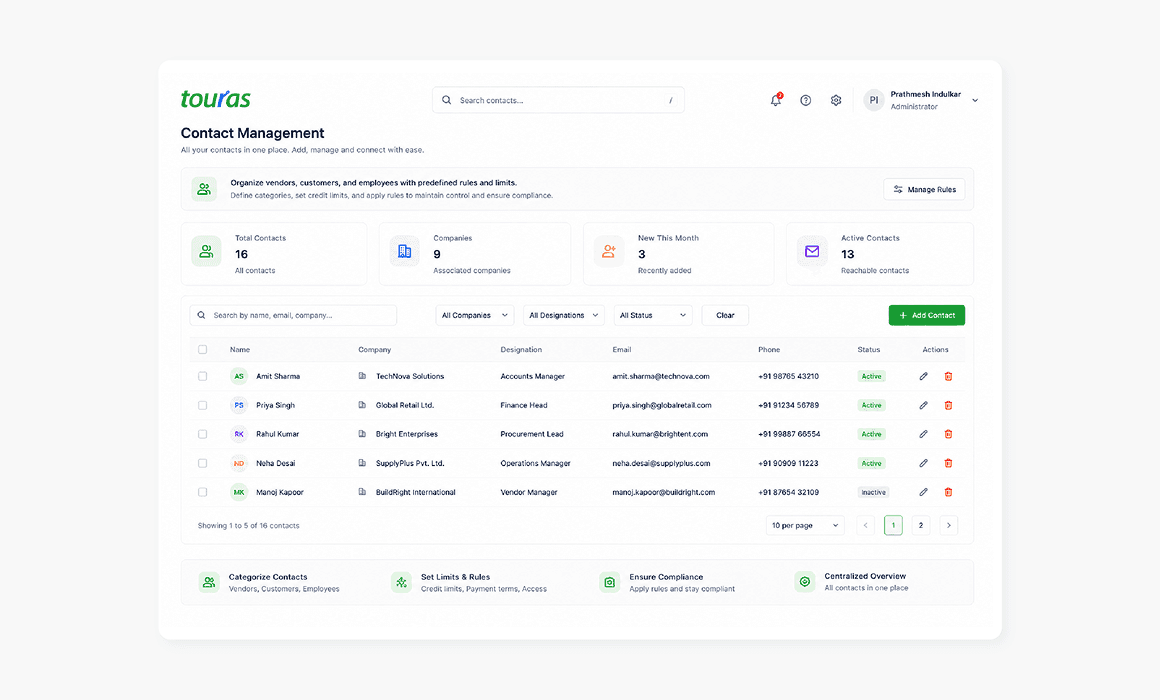Open the All Status filter dropdown
This screenshot has width=1160, height=700.
[x=652, y=315]
